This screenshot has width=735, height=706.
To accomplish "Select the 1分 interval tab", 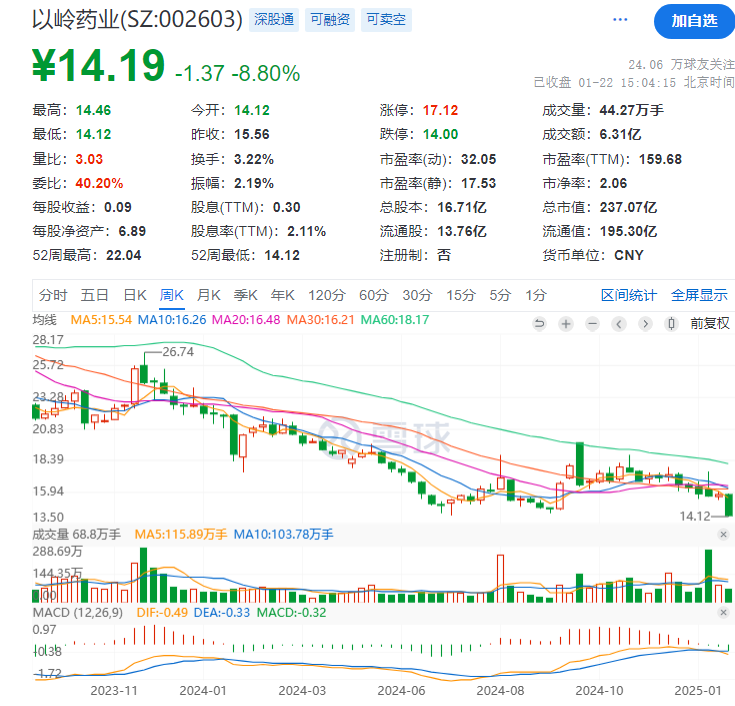I will [536, 295].
